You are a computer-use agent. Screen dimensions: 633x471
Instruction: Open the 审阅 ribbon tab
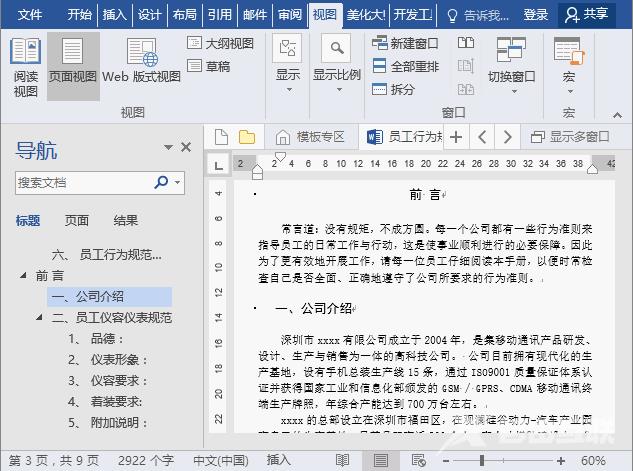point(290,15)
